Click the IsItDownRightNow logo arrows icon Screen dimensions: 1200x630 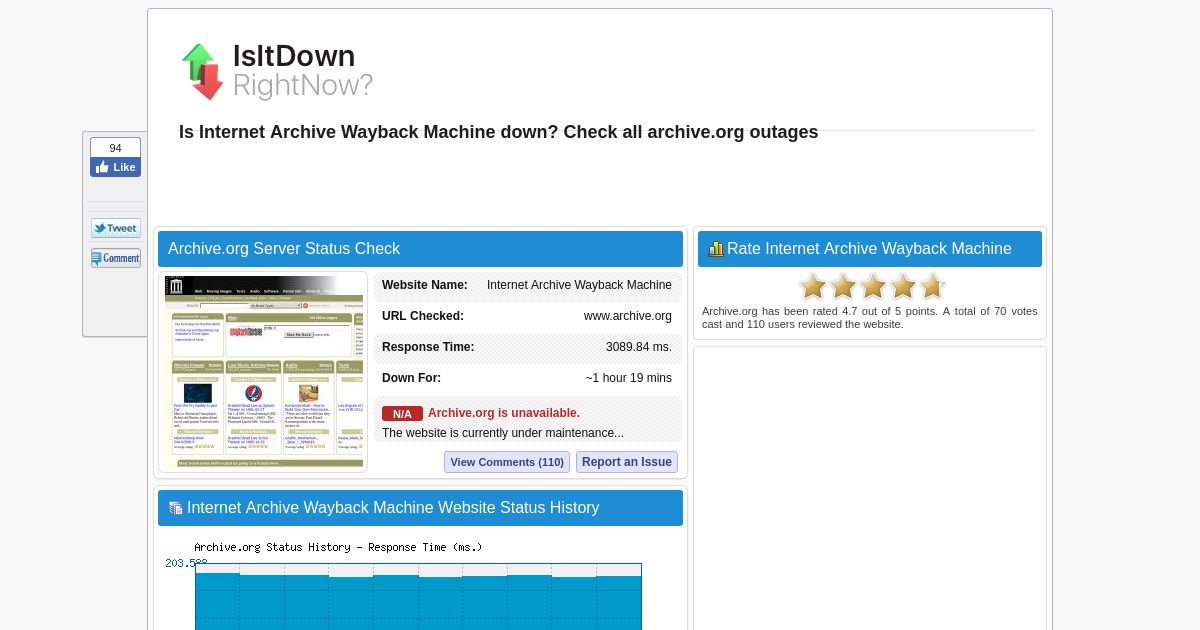click(x=202, y=71)
